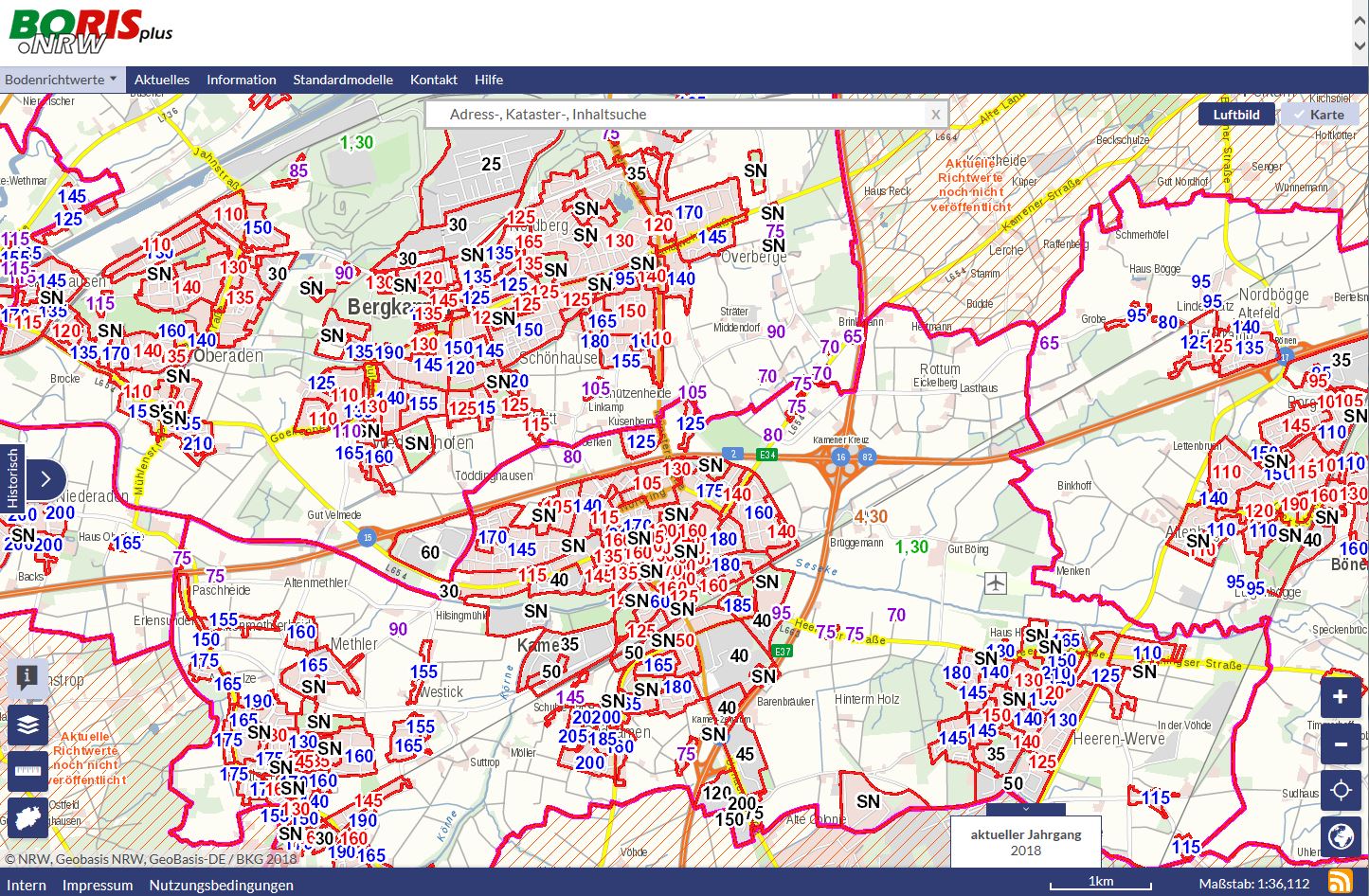Open the Impressum footer link
Viewport: 1369px width, 896px height.
(x=98, y=885)
